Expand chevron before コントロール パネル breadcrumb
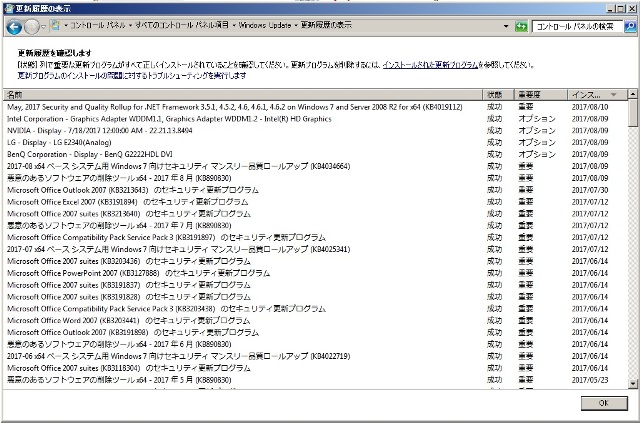Viewport: 640px width, 423px height. [x=66, y=25]
